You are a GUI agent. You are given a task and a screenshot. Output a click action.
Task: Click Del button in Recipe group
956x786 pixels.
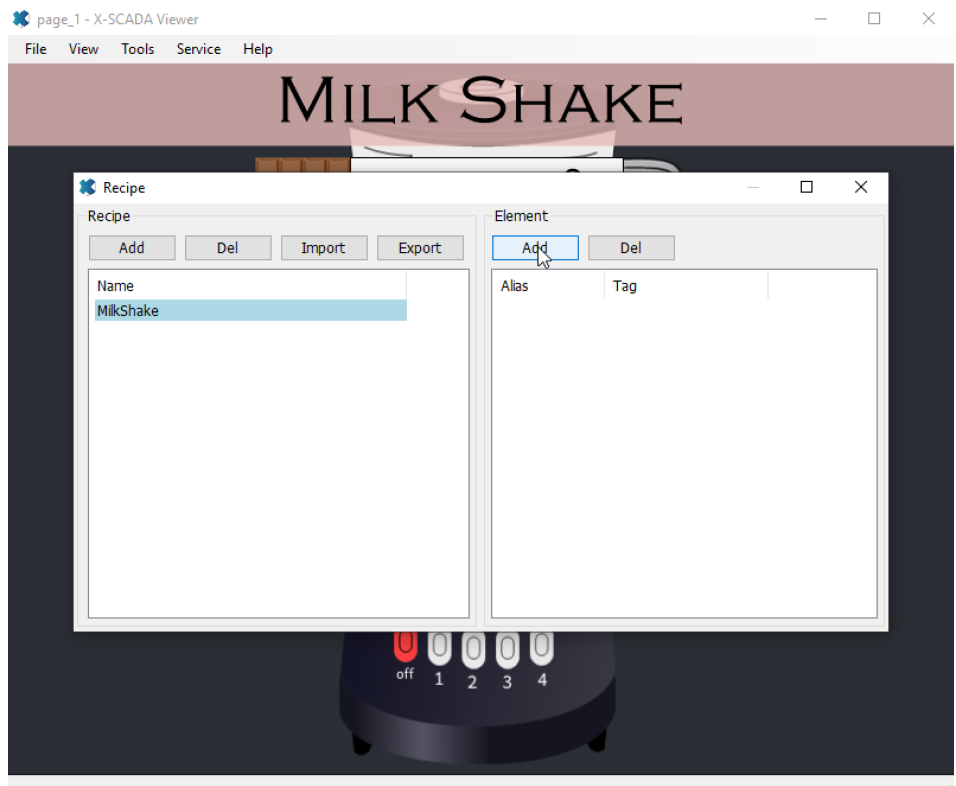[227, 248]
